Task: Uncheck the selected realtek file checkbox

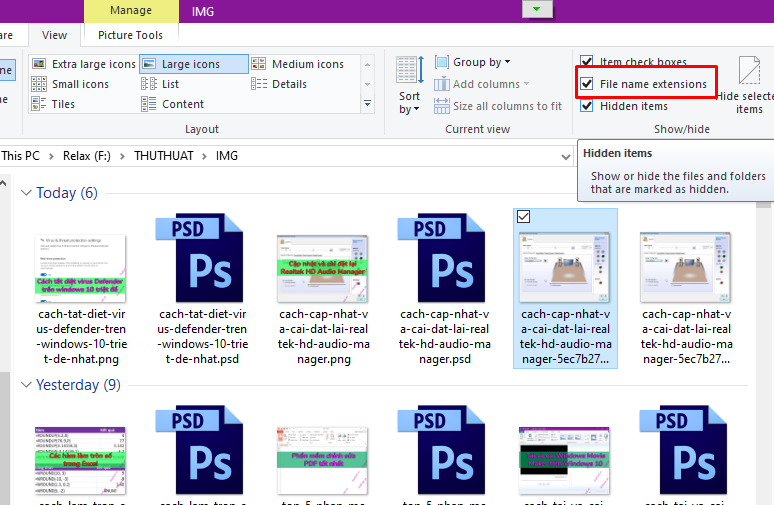Action: coord(523,217)
